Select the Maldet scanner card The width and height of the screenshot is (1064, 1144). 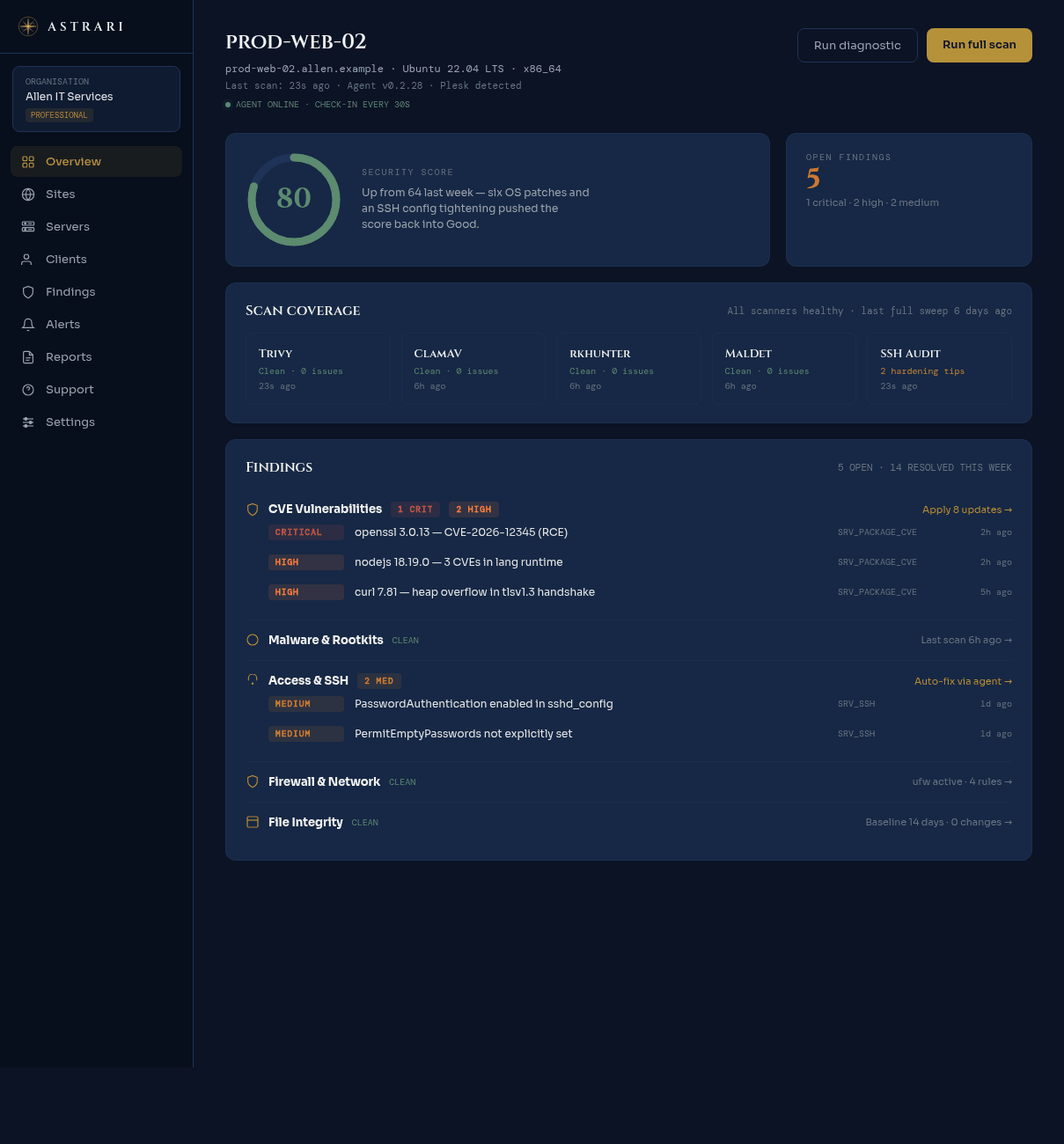[784, 369]
